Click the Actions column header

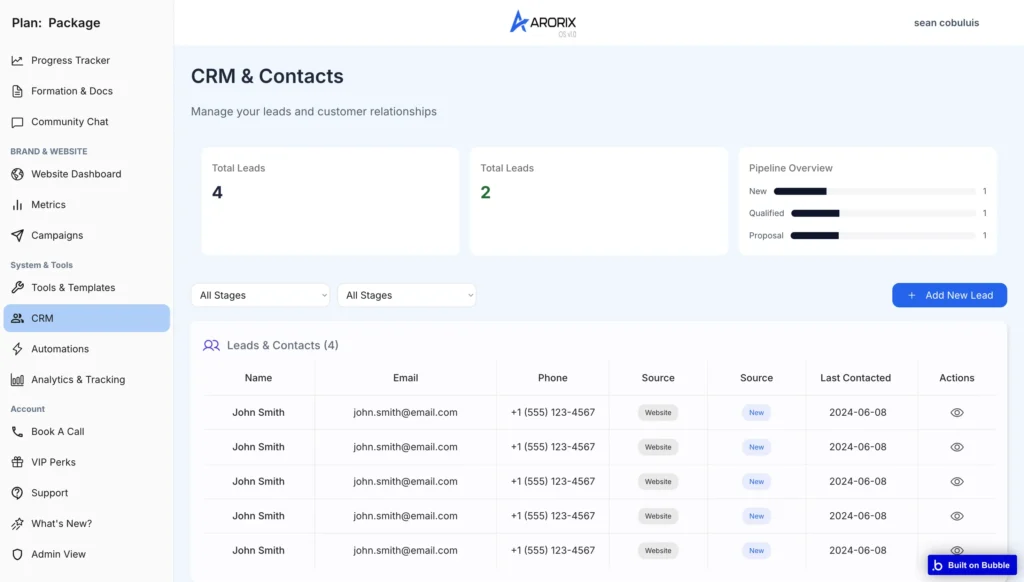(x=957, y=378)
